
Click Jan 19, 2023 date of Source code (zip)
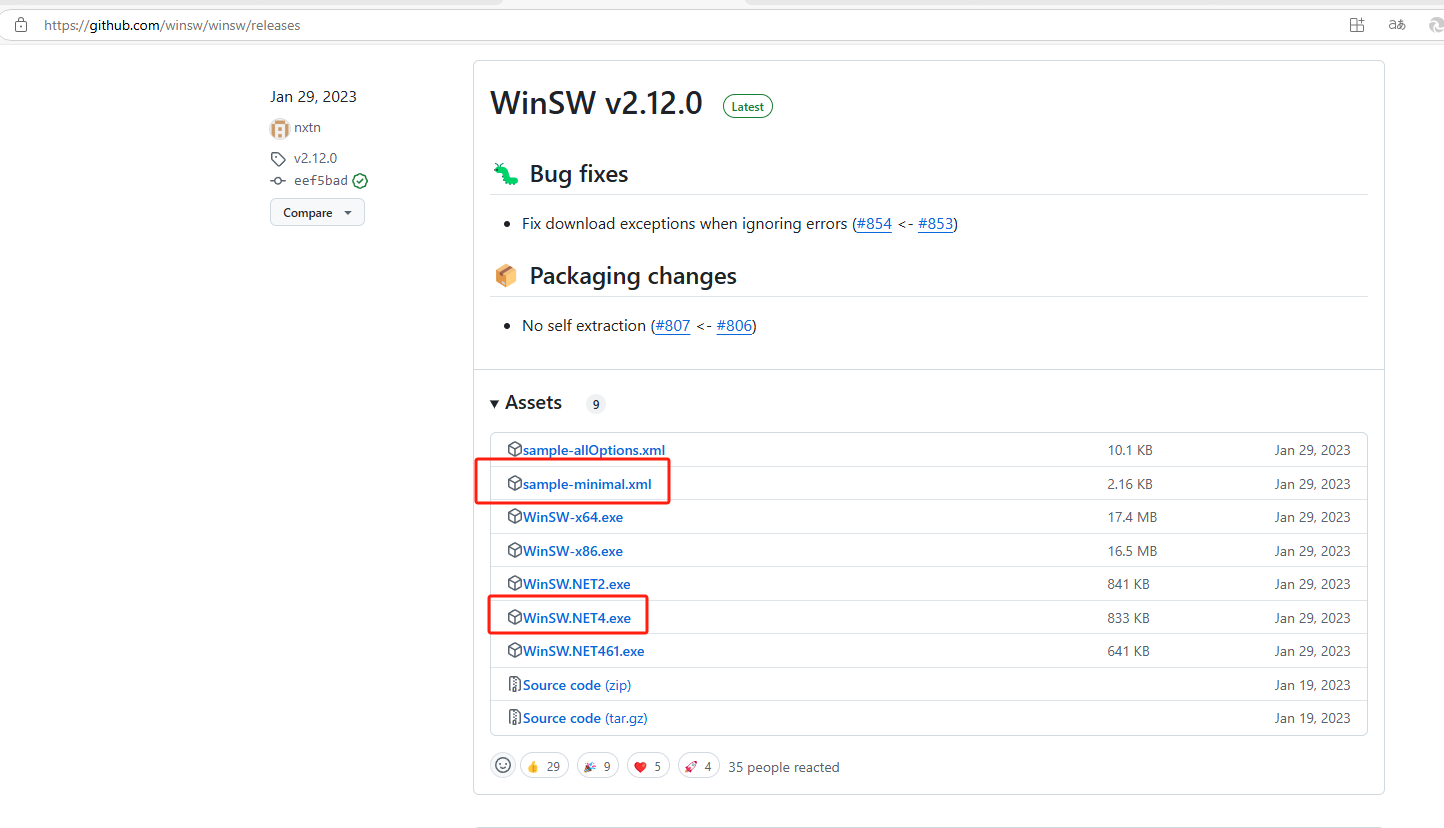coord(1312,685)
